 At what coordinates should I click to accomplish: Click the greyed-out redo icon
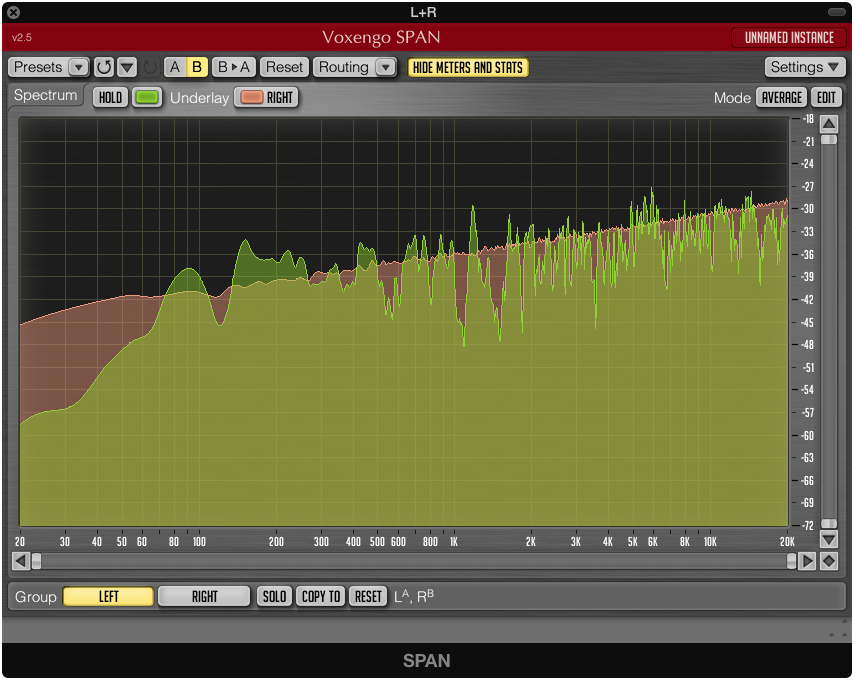[150, 68]
